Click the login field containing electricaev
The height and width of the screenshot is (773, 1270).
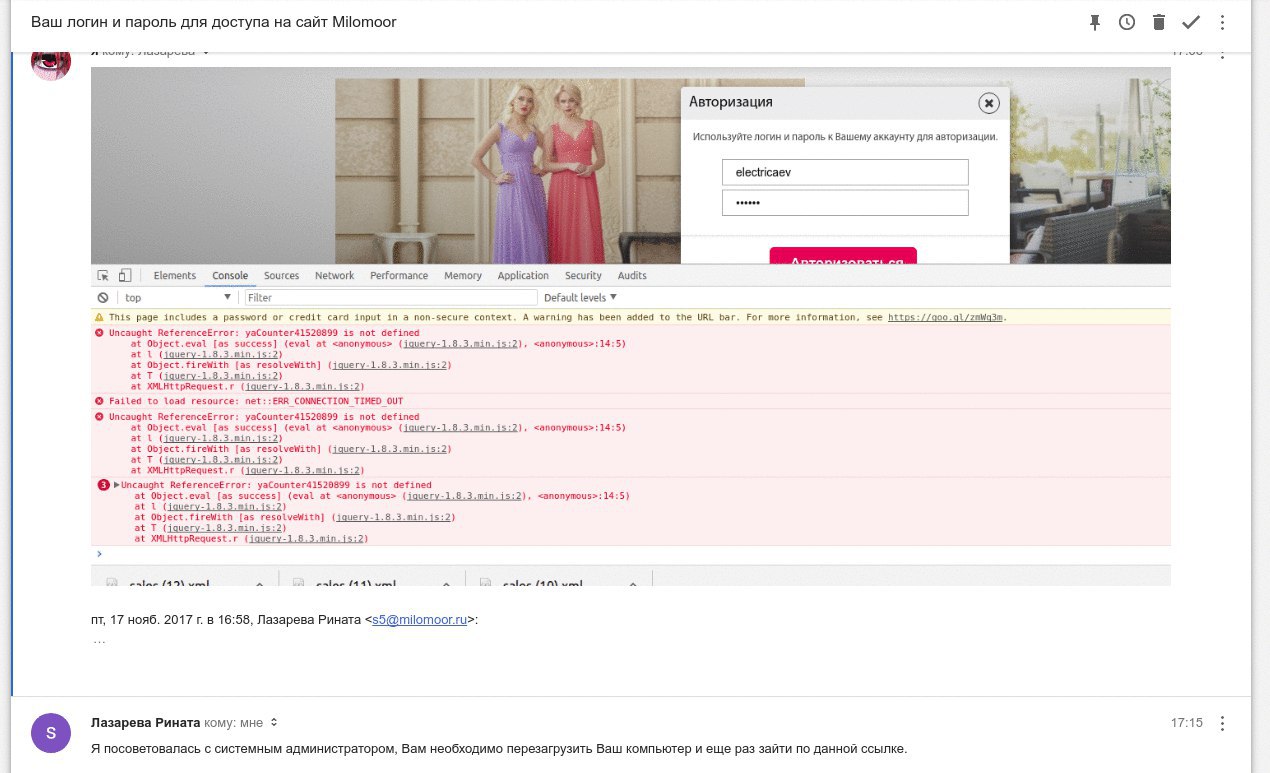[x=845, y=172]
